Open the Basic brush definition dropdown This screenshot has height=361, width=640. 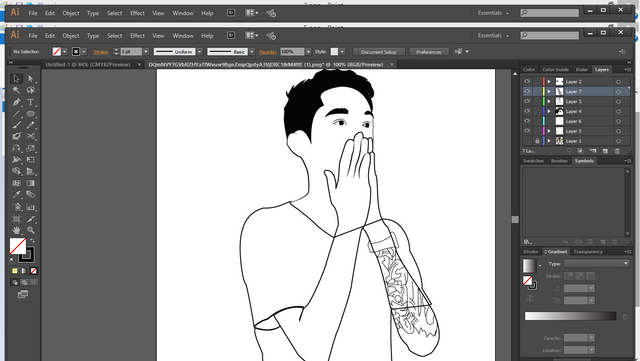coord(252,52)
